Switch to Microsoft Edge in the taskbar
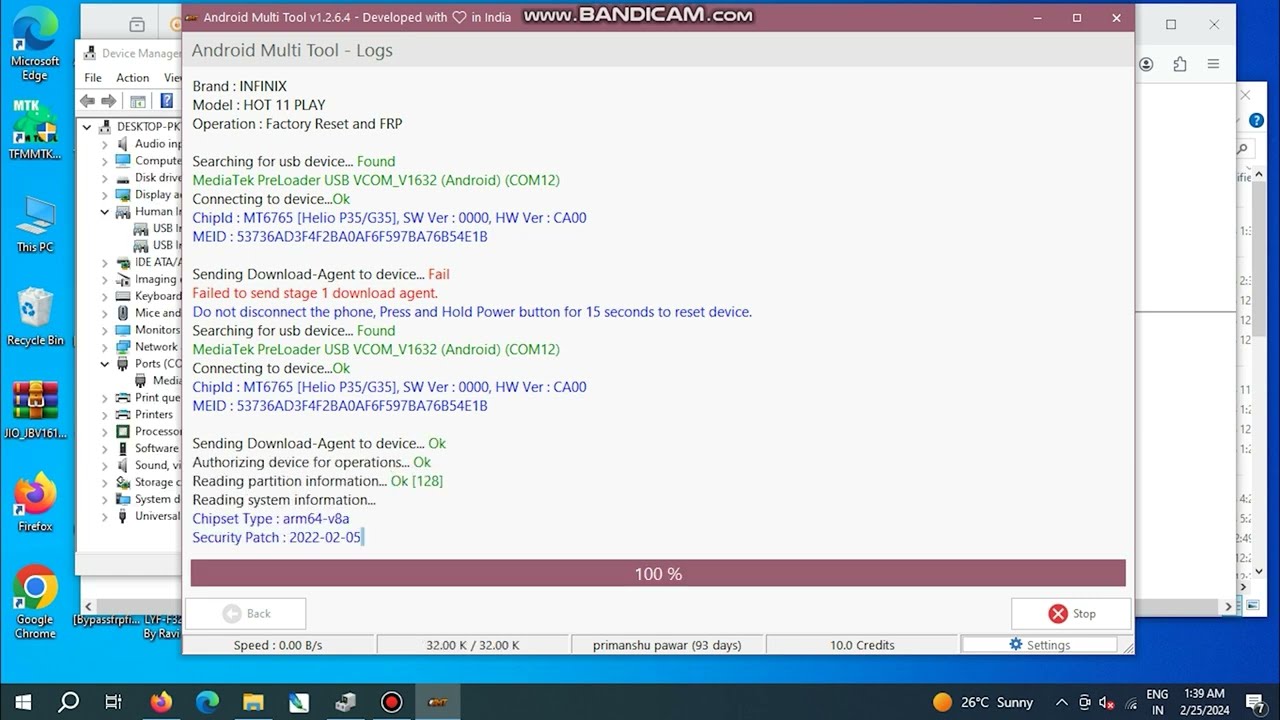 (x=207, y=702)
